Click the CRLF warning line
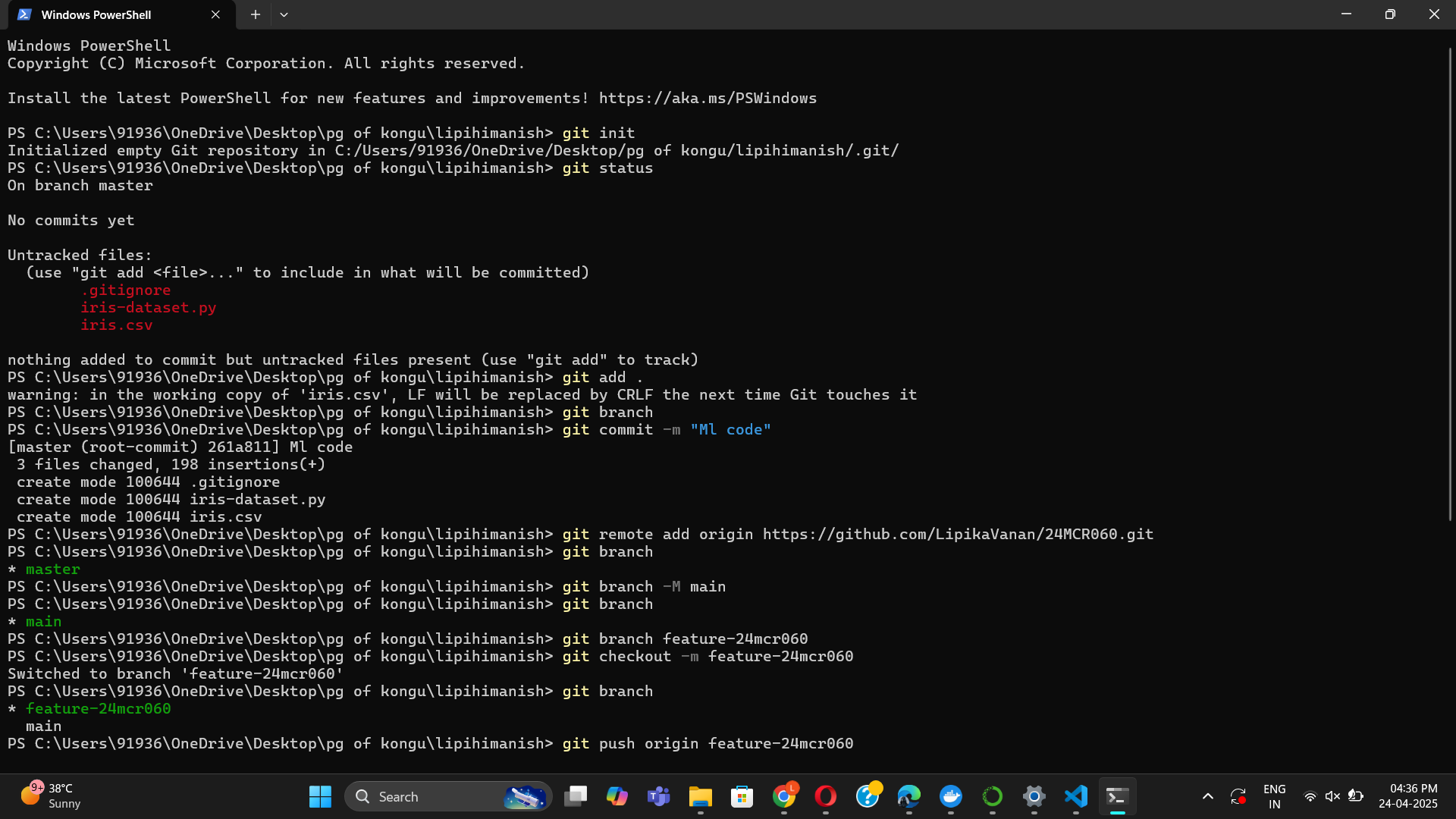 tap(463, 395)
